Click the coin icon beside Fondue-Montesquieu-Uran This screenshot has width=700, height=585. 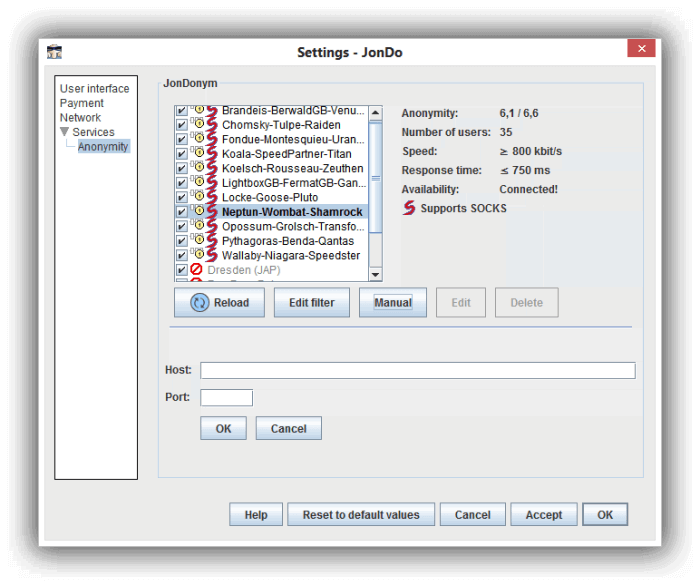[199, 138]
